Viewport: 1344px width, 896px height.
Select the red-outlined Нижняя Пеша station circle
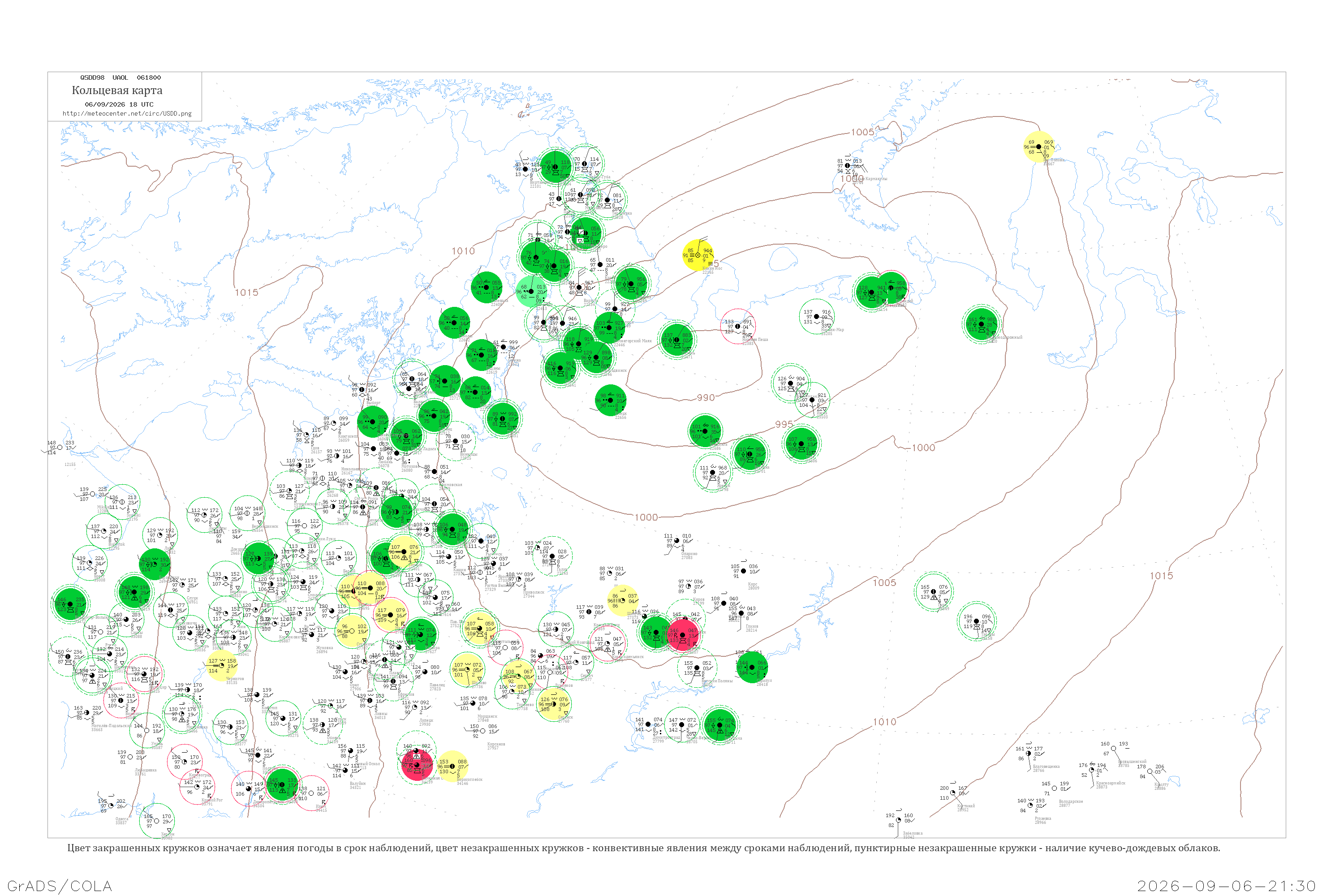click(x=737, y=326)
